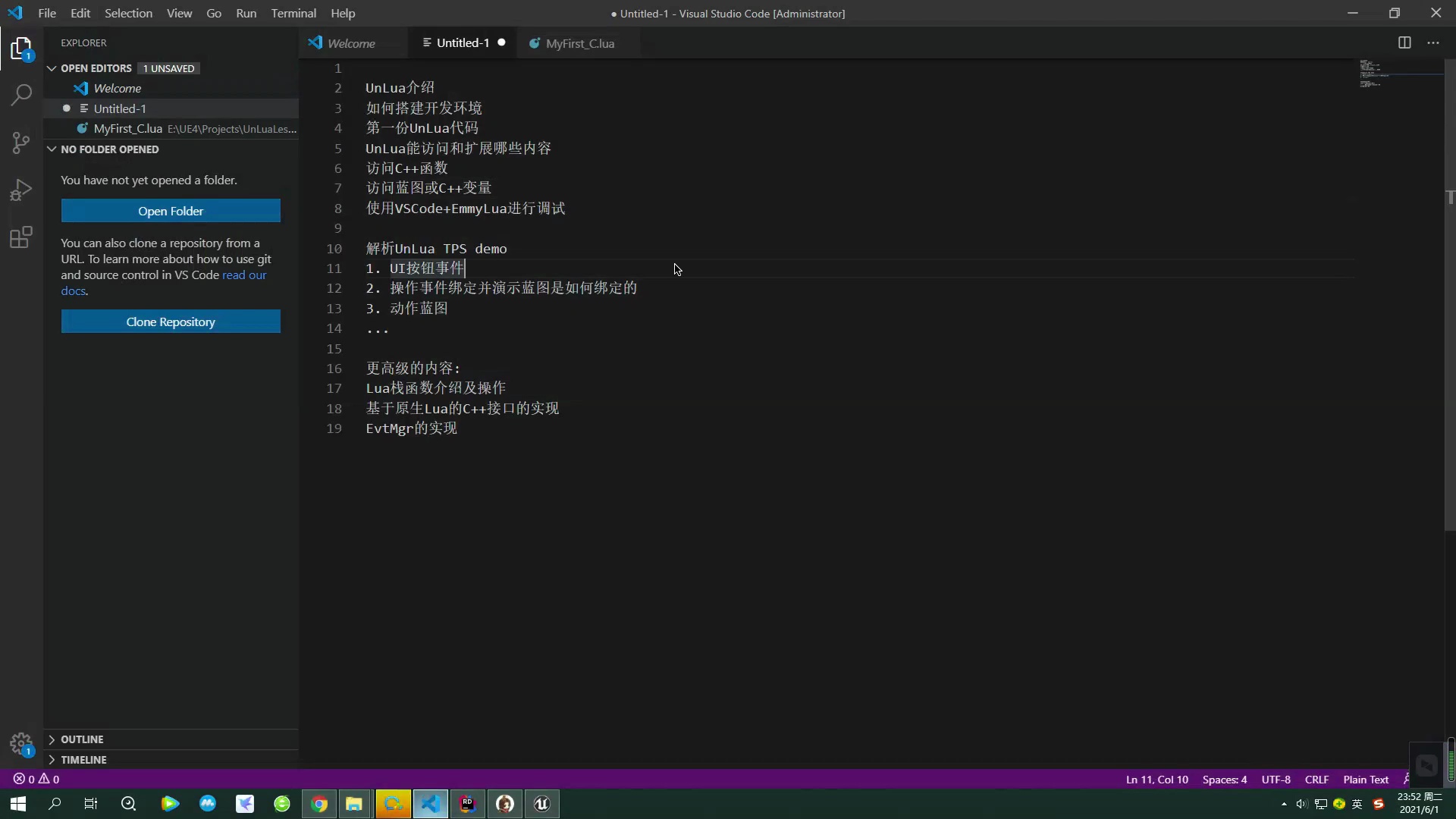Open the Source Control view

(22, 143)
